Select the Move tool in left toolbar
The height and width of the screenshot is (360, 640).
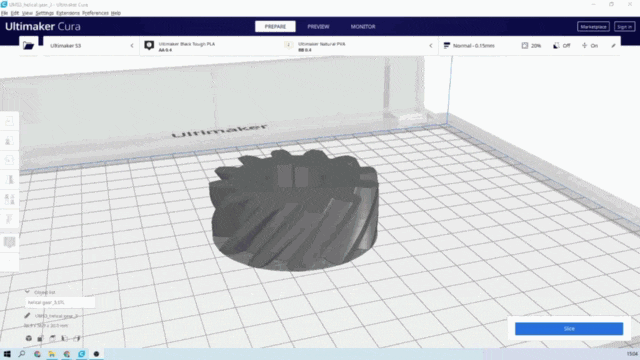[x=9, y=121]
